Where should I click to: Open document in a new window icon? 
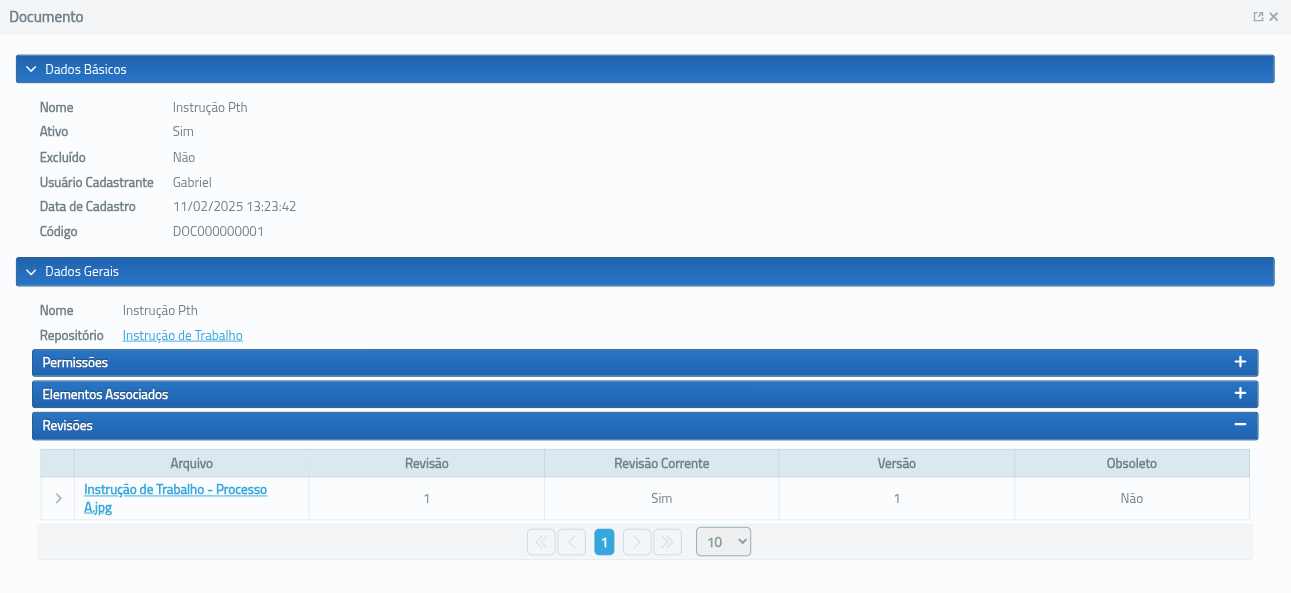click(1258, 17)
